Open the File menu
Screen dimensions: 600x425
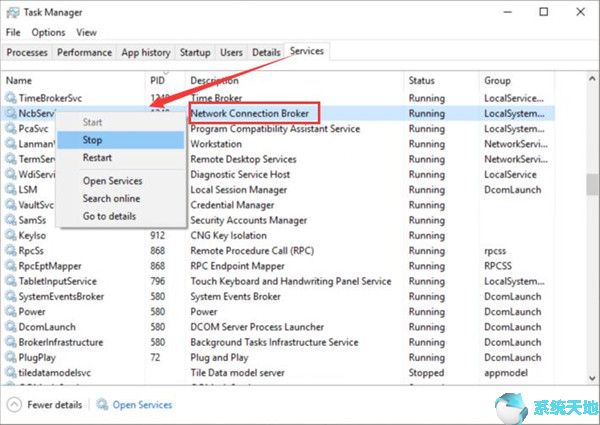coord(13,33)
